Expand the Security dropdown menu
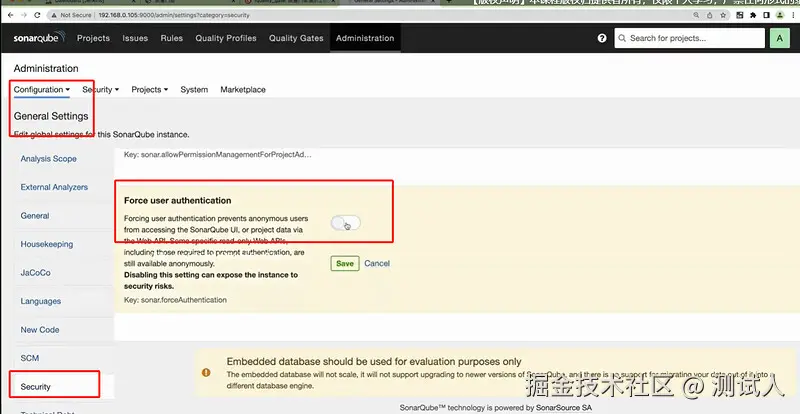This screenshot has width=800, height=414. [x=101, y=89]
